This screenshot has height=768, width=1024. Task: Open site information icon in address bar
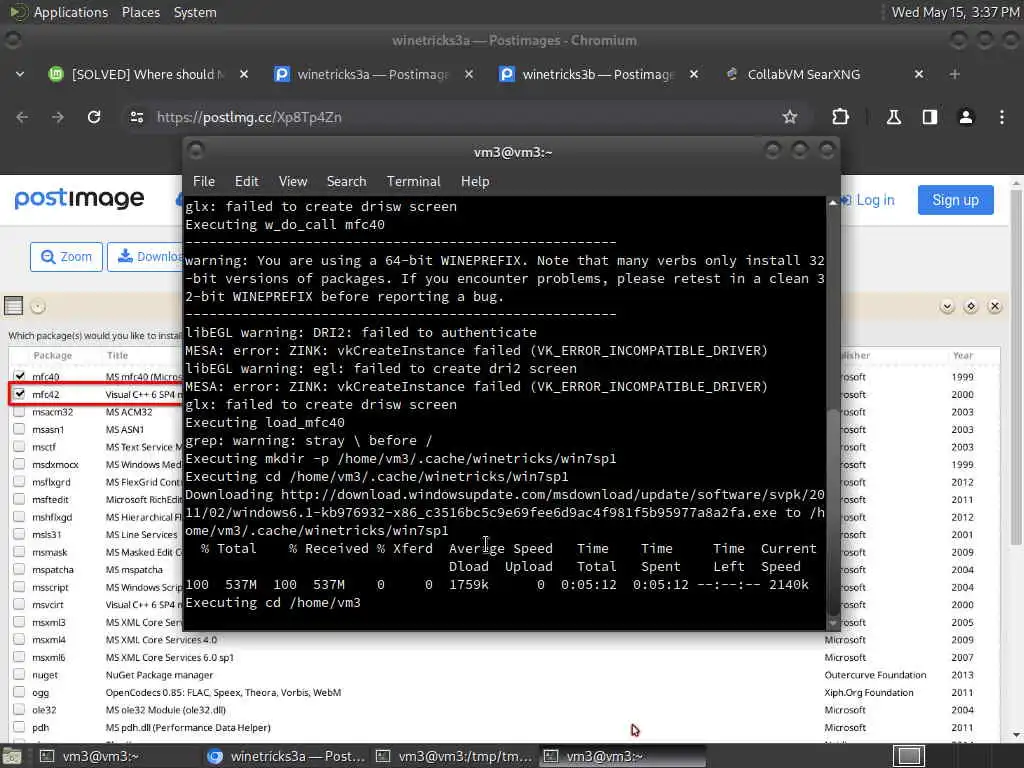136,117
